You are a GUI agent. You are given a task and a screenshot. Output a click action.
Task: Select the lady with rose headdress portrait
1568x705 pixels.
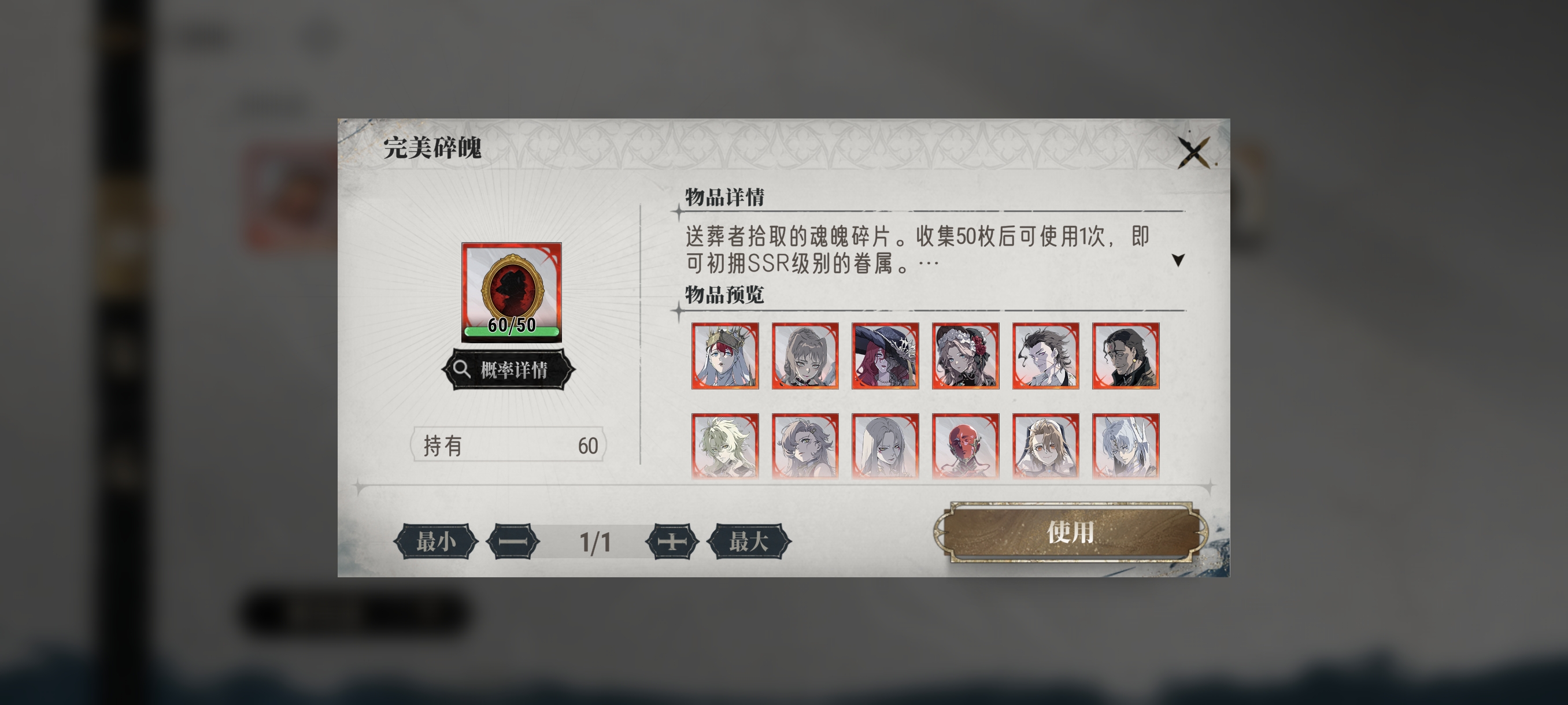(966, 356)
